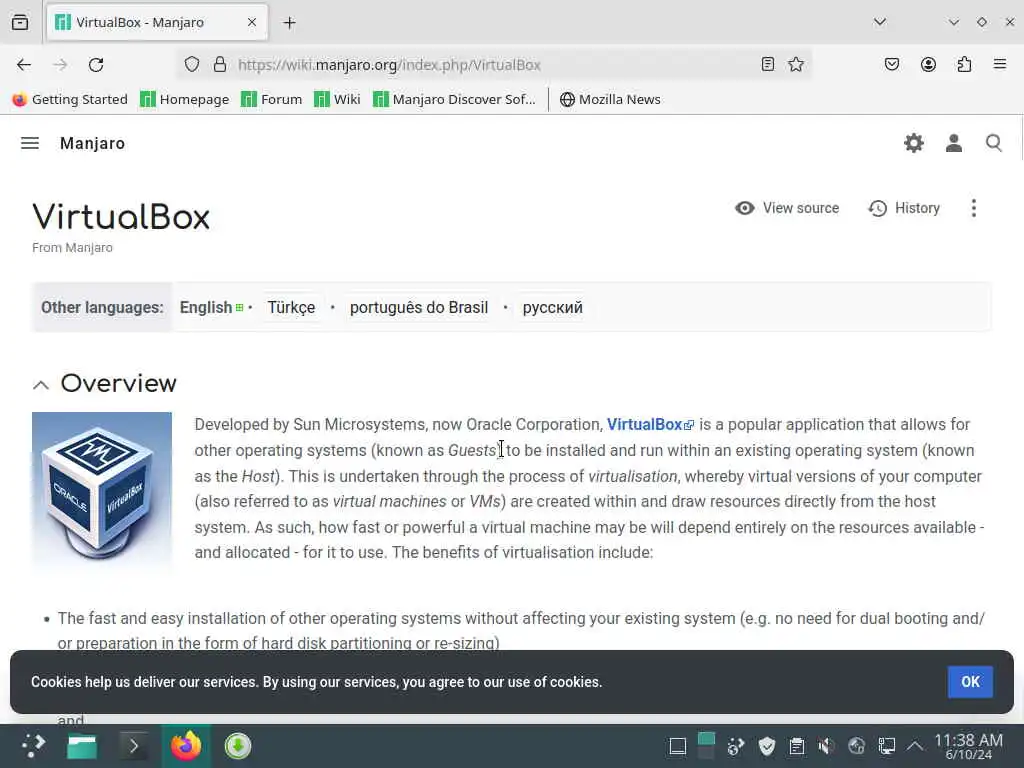Click the URL address field

pos(493,65)
